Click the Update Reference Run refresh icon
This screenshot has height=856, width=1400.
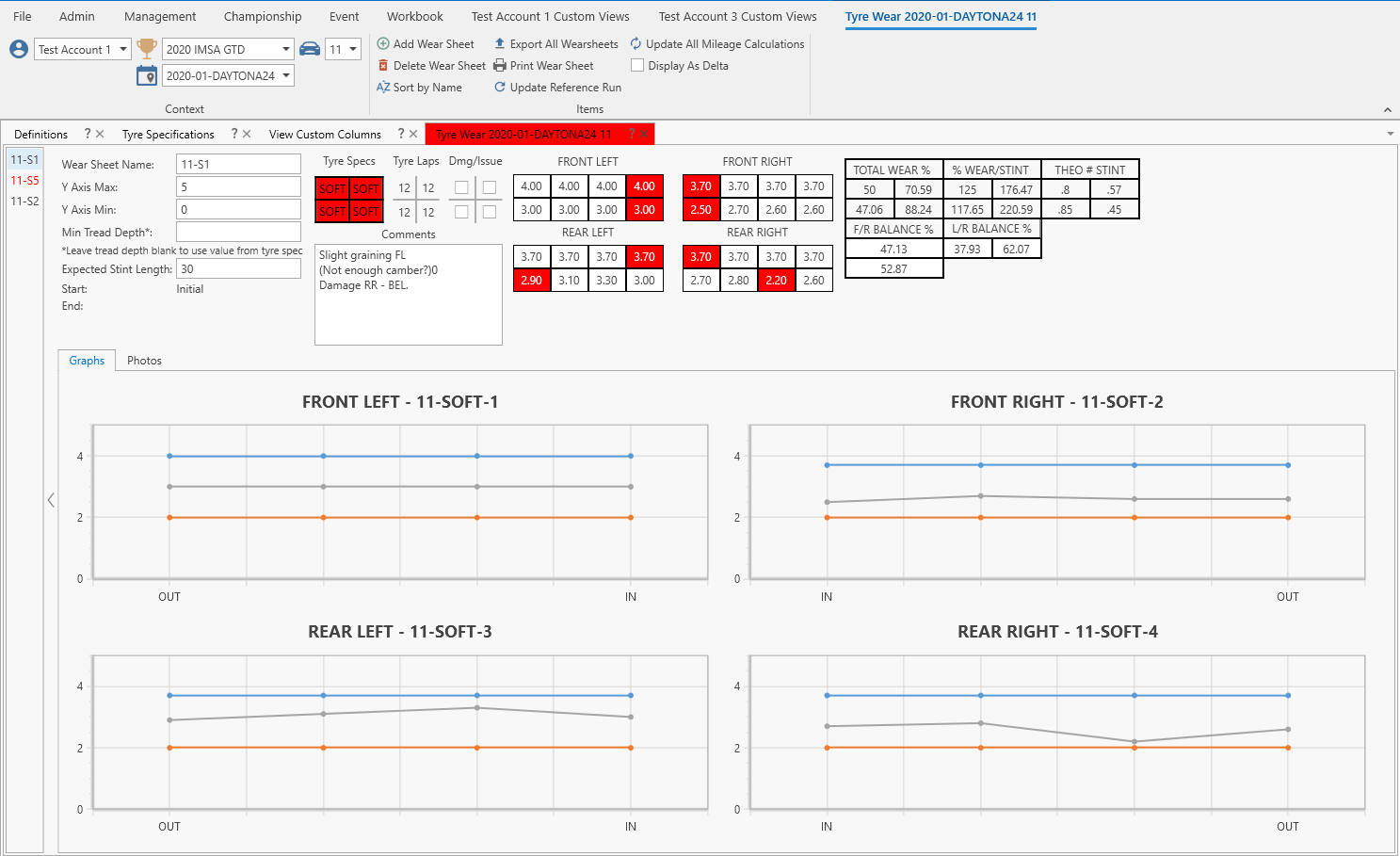coord(500,88)
